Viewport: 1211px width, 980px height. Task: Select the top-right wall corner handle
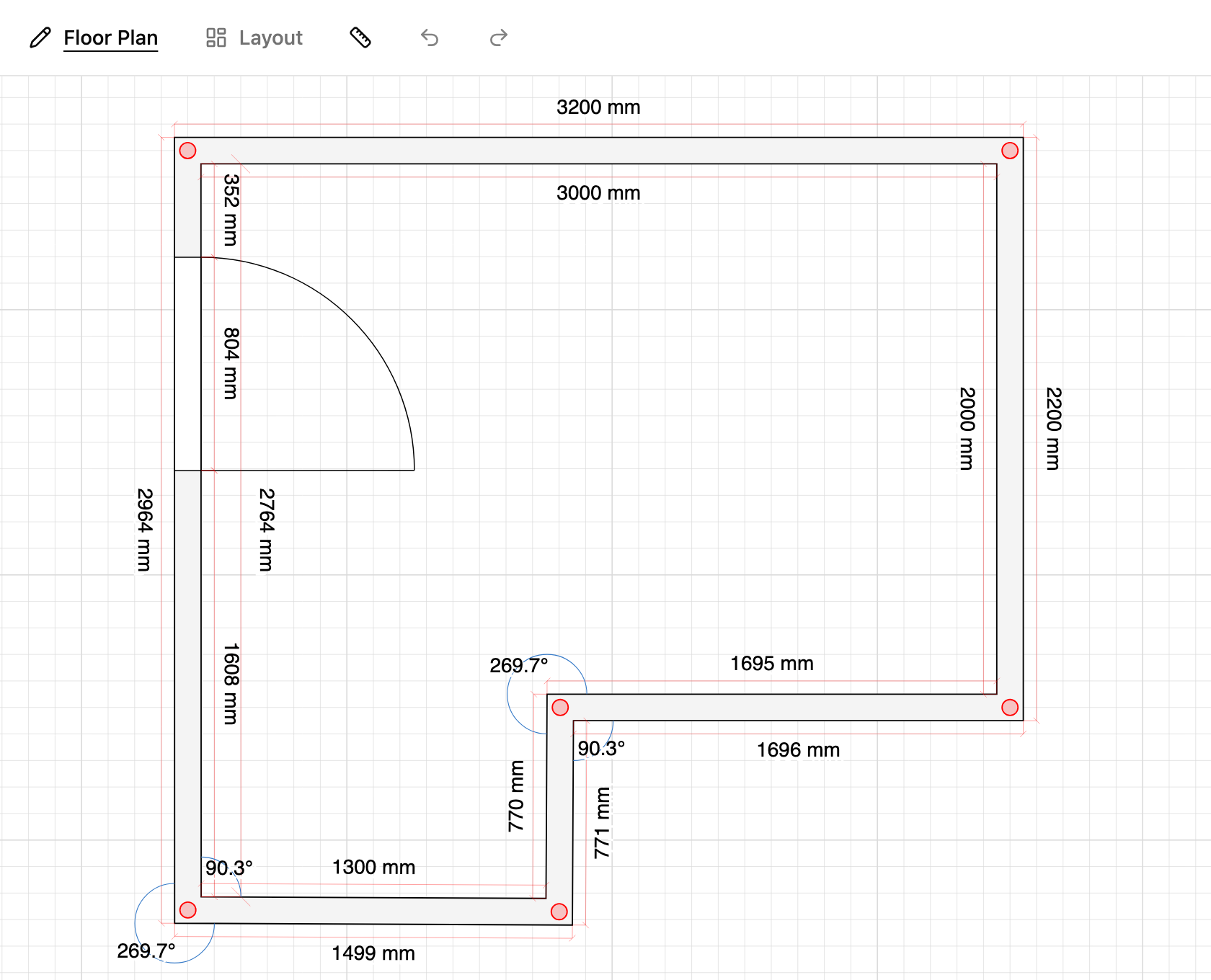click(1010, 150)
